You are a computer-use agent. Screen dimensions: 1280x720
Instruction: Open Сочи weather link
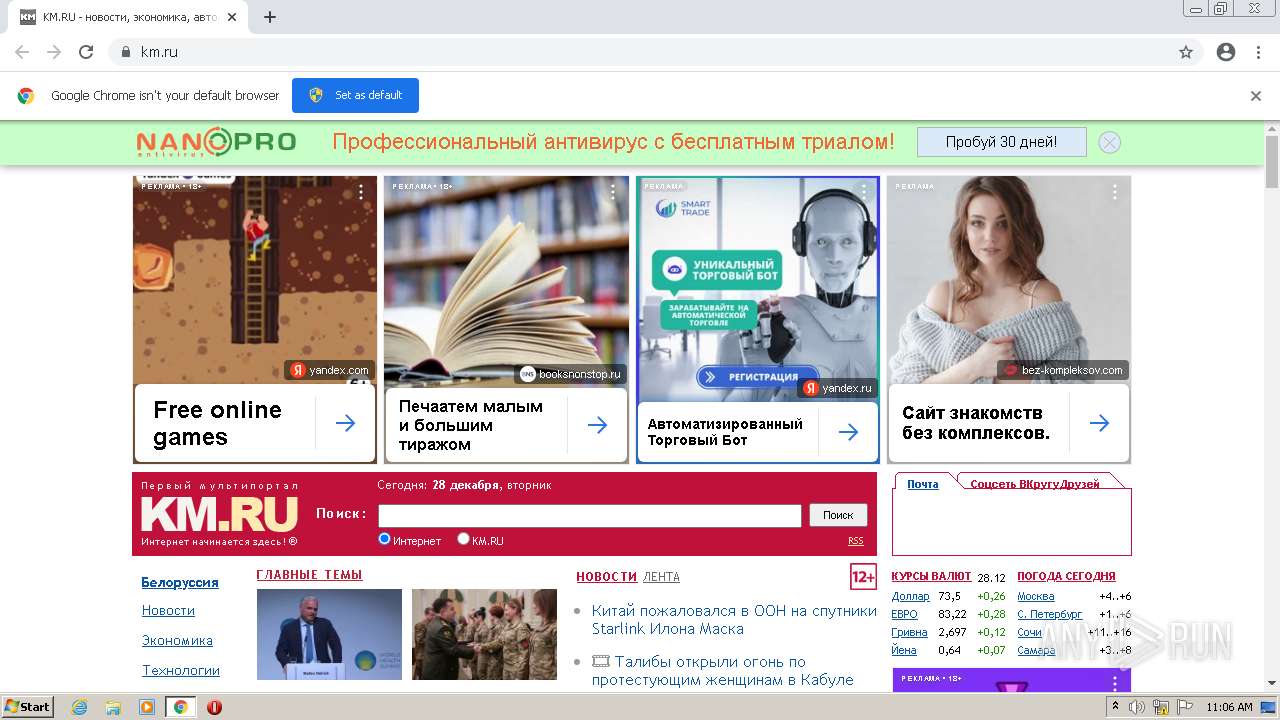pyautogui.click(x=1029, y=632)
